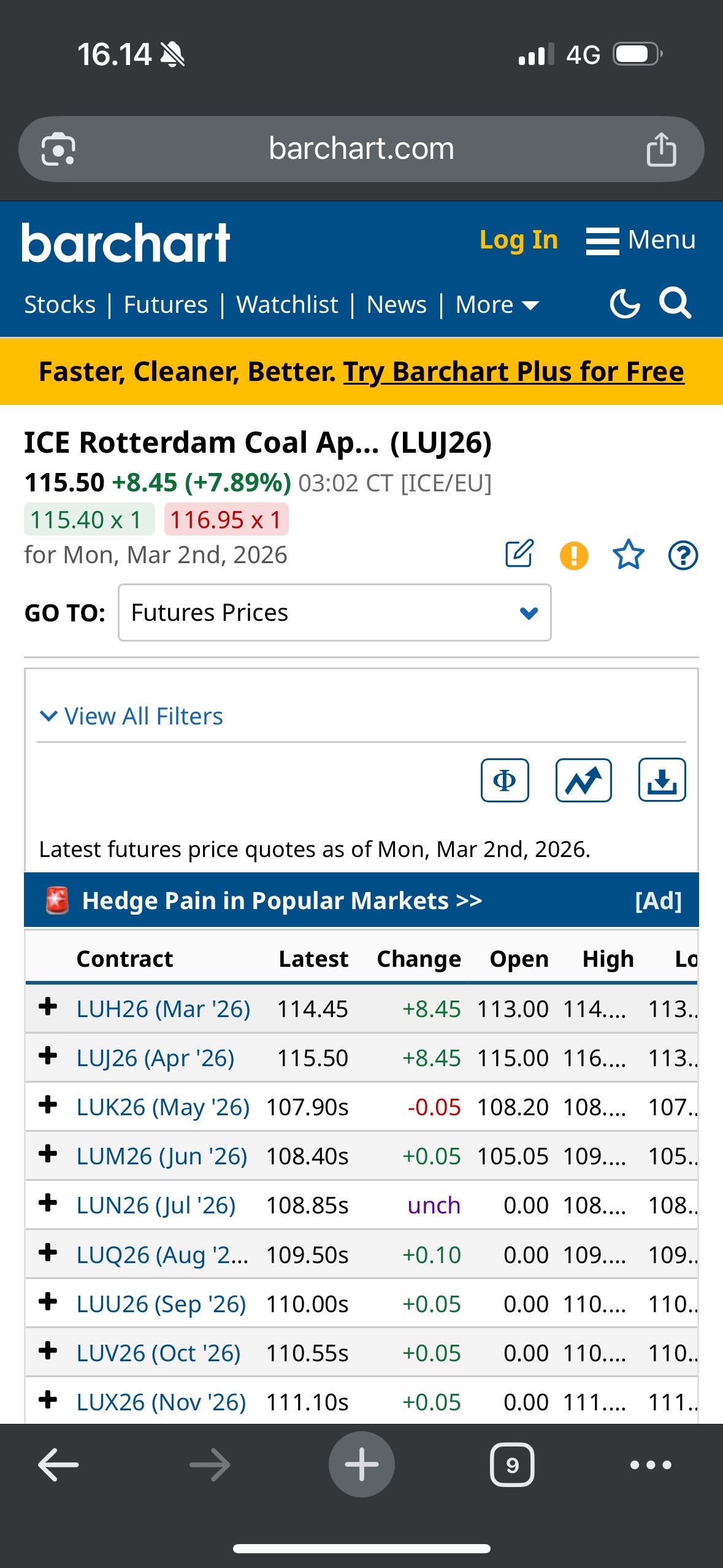This screenshot has width=723, height=1568.
Task: Expand the LUH26 (Mar '26) row
Action: [x=48, y=1007]
